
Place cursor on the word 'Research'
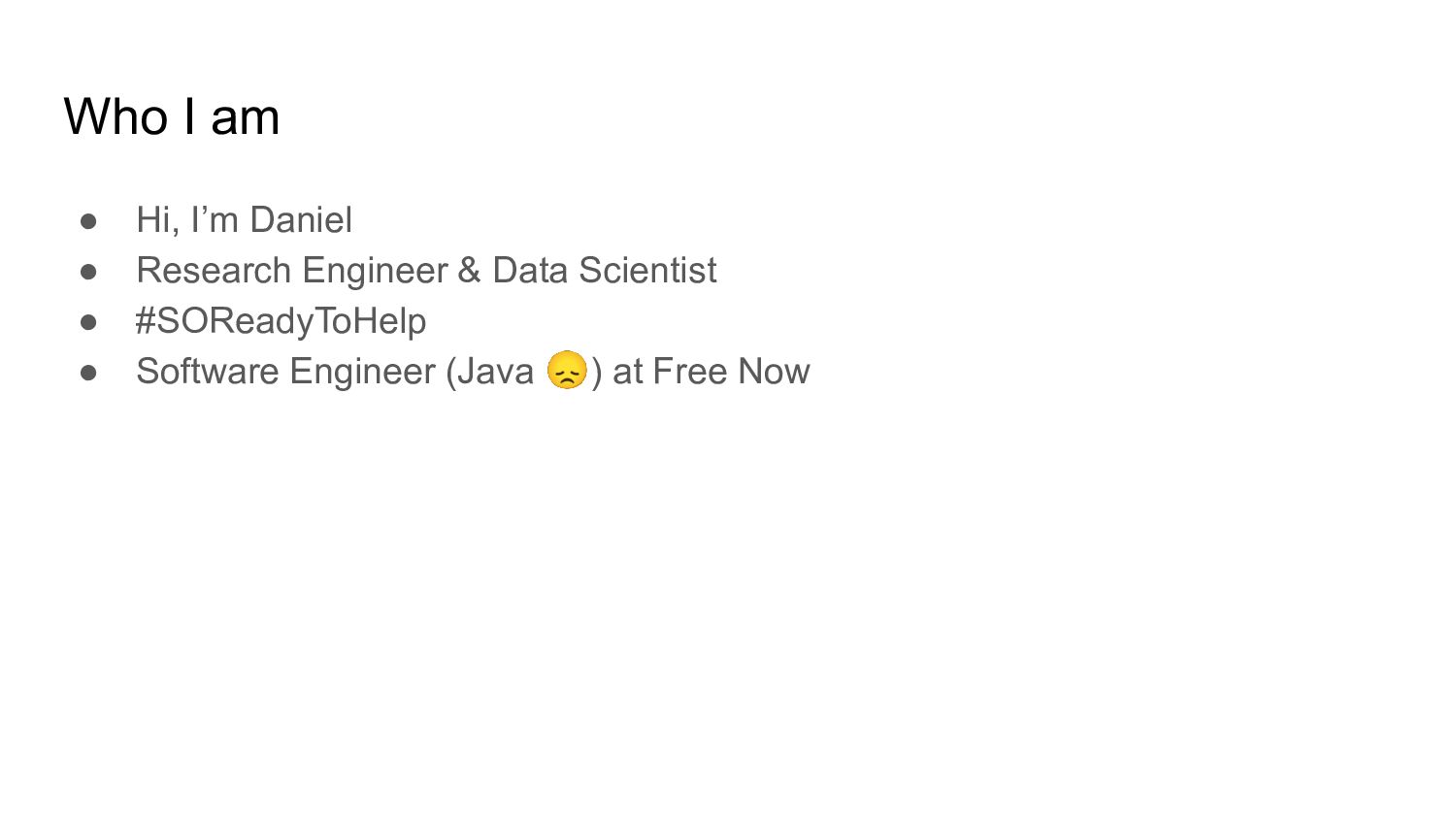pyautogui.click(x=214, y=270)
